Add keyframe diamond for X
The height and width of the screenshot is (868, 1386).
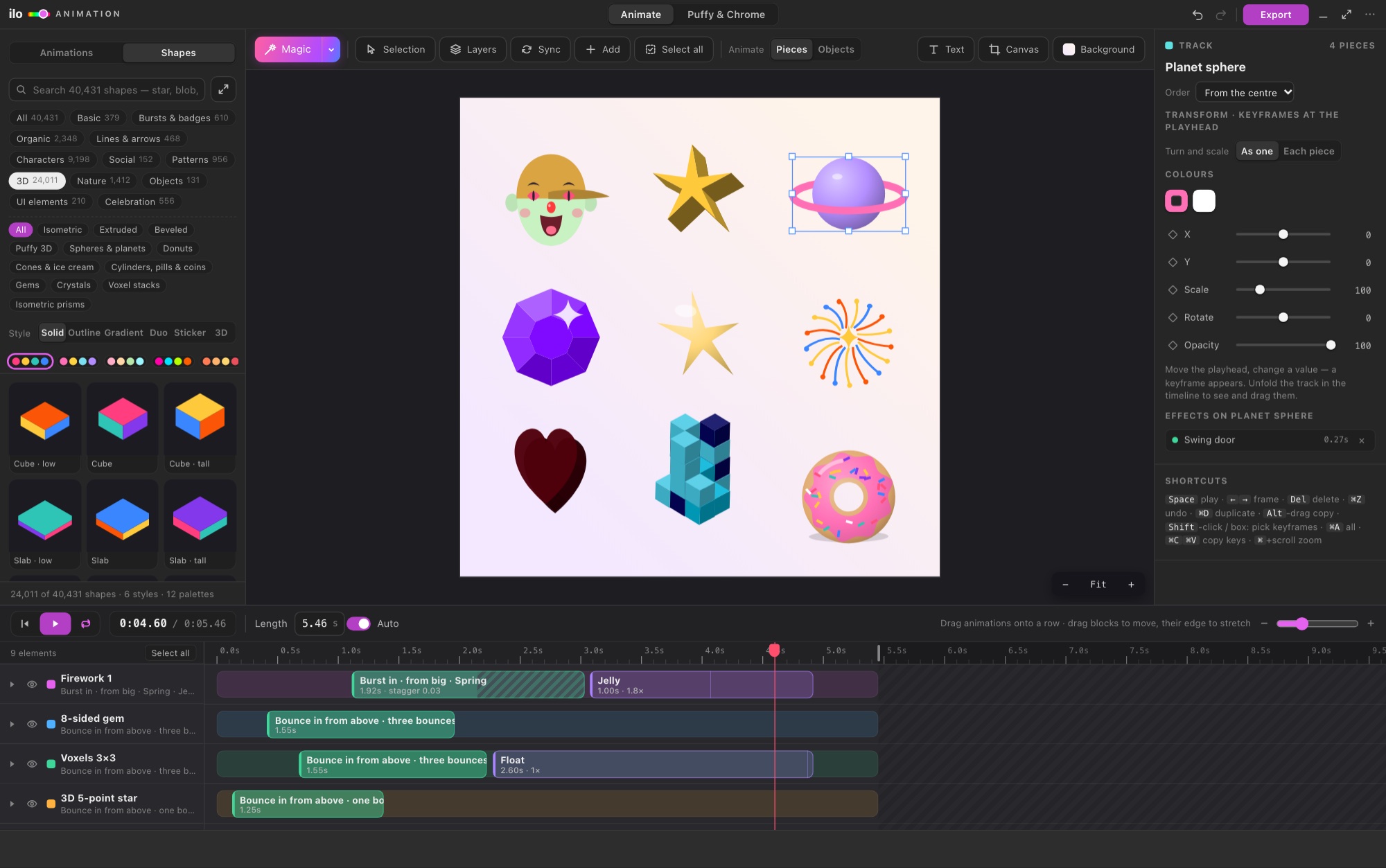[1173, 235]
